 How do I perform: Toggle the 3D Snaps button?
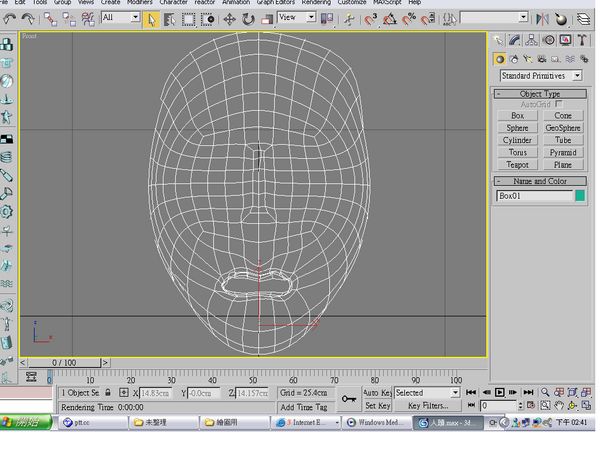370,19
